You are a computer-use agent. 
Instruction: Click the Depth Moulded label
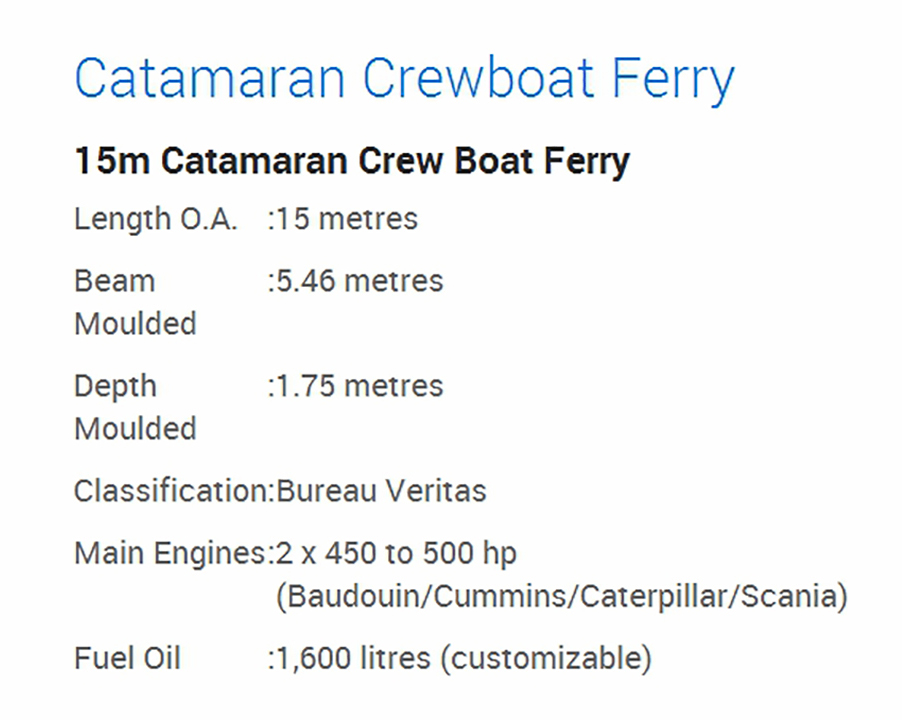coord(134,407)
